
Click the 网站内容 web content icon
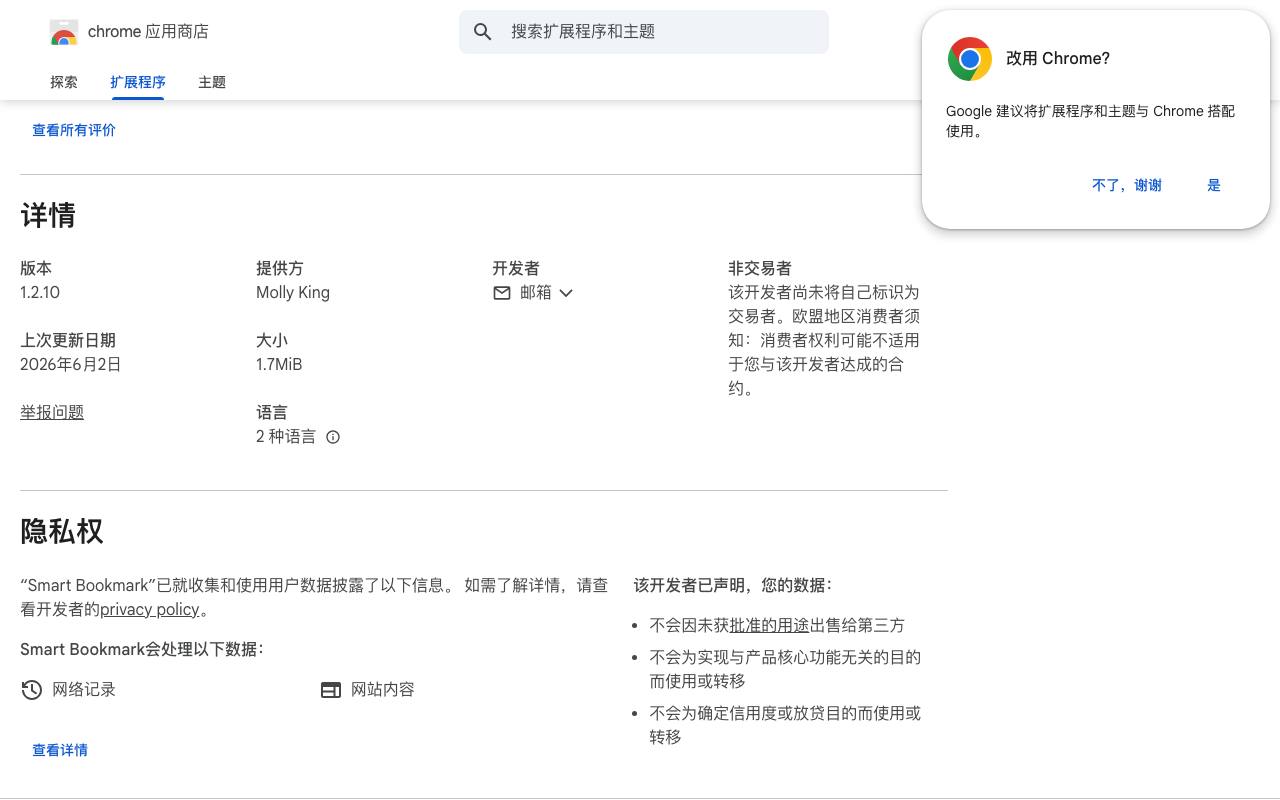331,690
